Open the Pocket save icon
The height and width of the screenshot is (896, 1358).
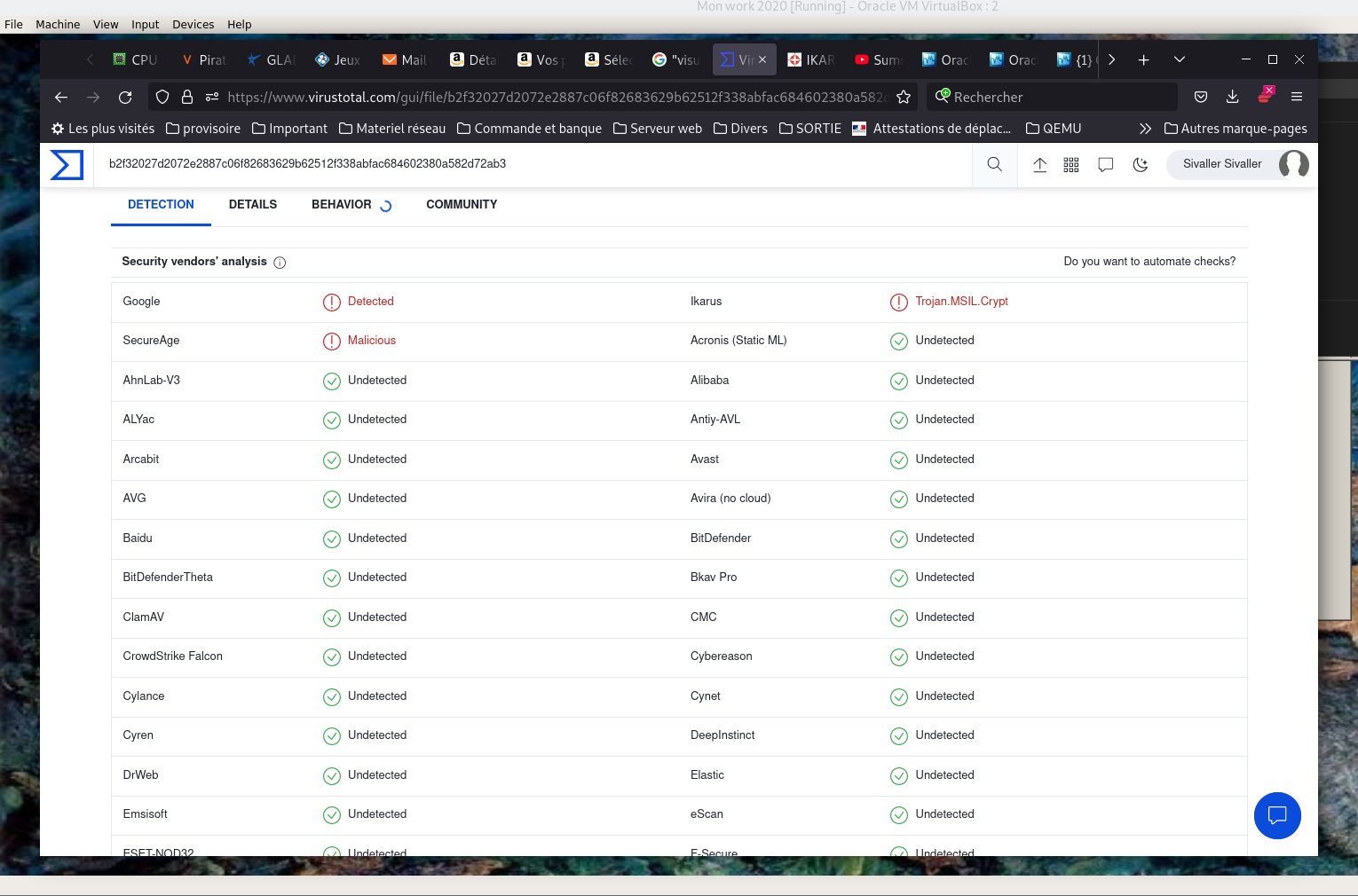click(x=1201, y=97)
